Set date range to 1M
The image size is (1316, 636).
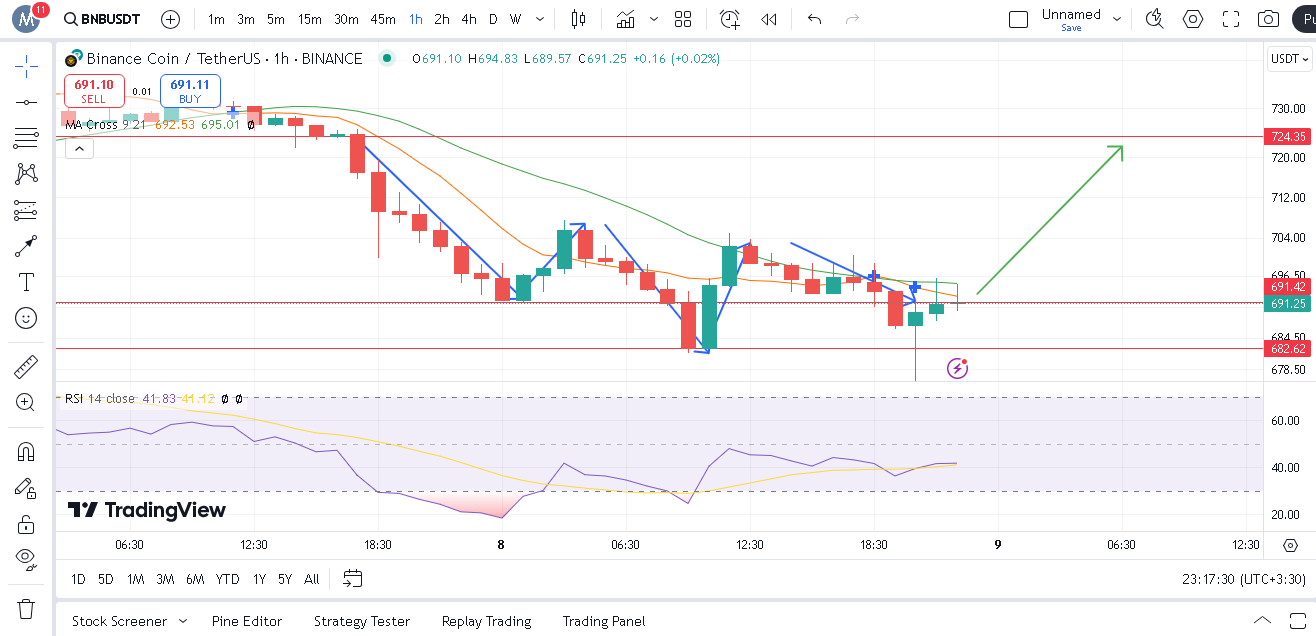136,579
